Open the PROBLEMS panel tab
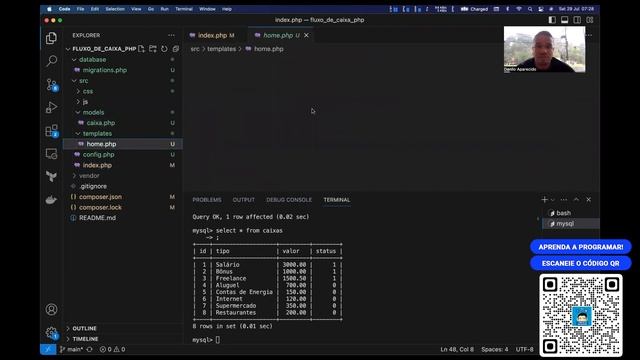Image resolution: width=640 pixels, height=360 pixels. pos(207,200)
